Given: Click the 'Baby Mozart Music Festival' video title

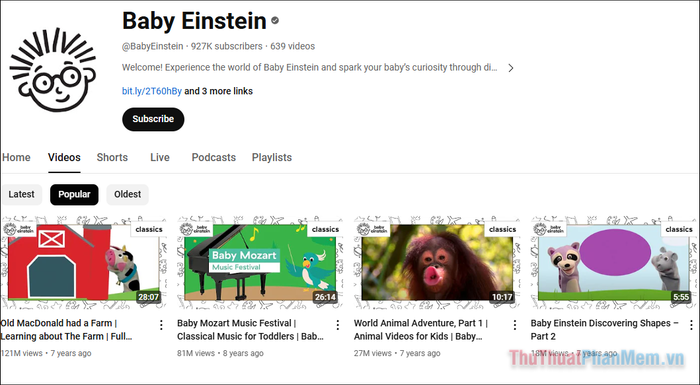Looking at the screenshot, I should pos(250,330).
